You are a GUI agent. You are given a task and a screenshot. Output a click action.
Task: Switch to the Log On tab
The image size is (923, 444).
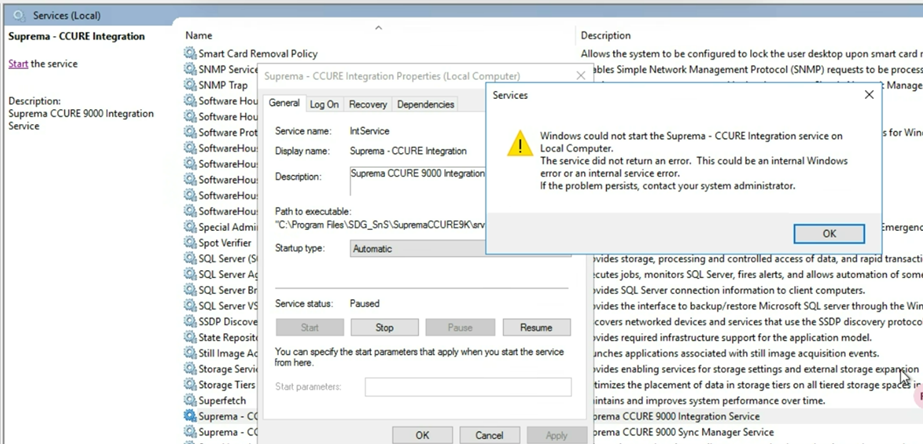[324, 104]
